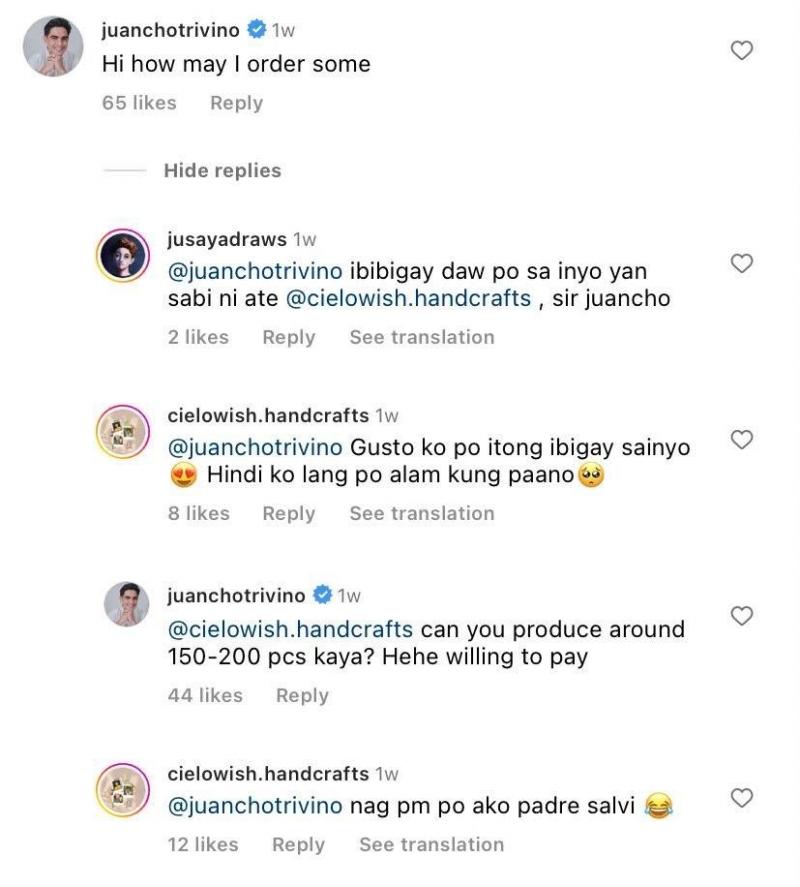Collapse the thread with Hide replies
The width and height of the screenshot is (800, 887).
tap(222, 170)
